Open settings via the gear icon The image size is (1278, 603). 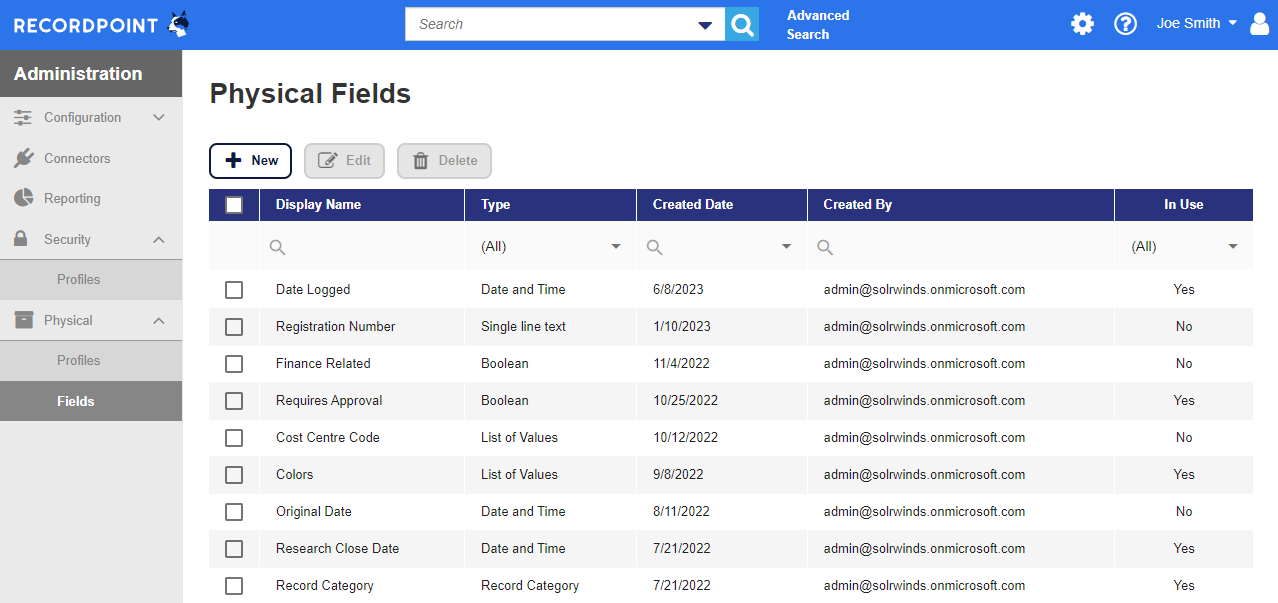pos(1082,24)
